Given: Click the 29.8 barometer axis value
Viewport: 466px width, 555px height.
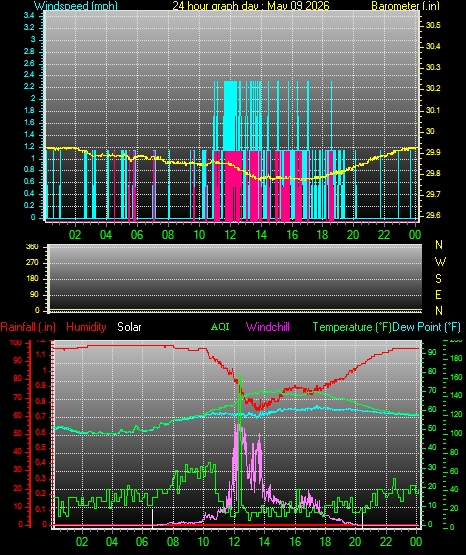Looking at the screenshot, I should tap(433, 173).
